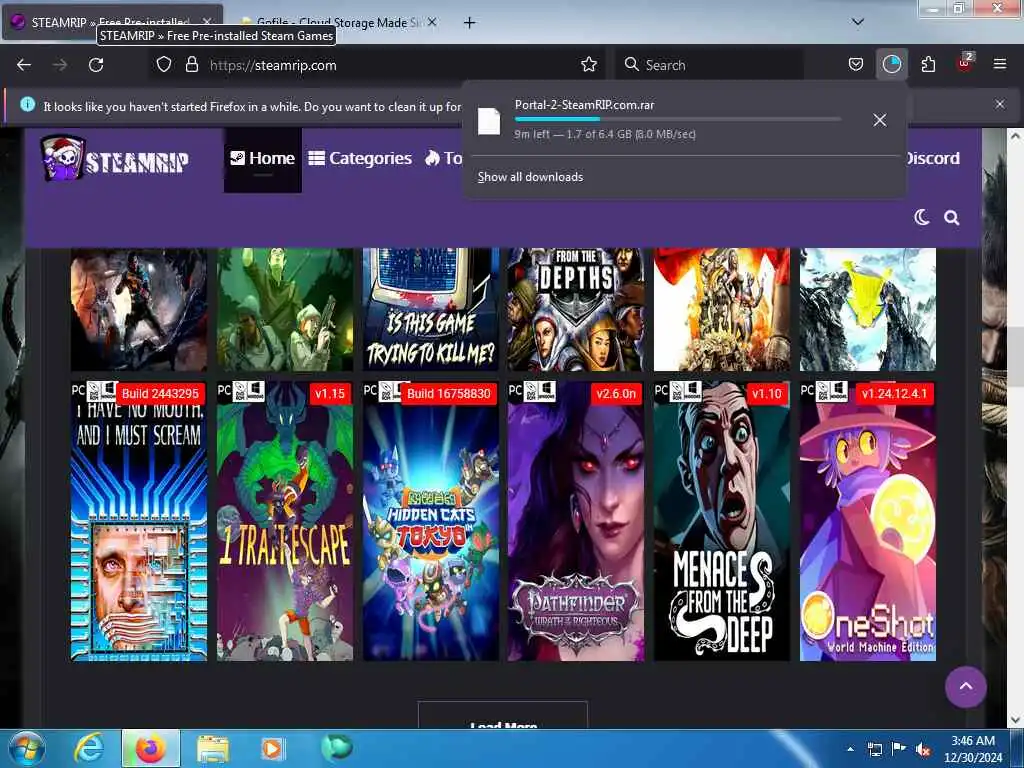Image resolution: width=1024 pixels, height=768 pixels.
Task: Open uBlock extension icon with badge
Action: (x=965, y=63)
